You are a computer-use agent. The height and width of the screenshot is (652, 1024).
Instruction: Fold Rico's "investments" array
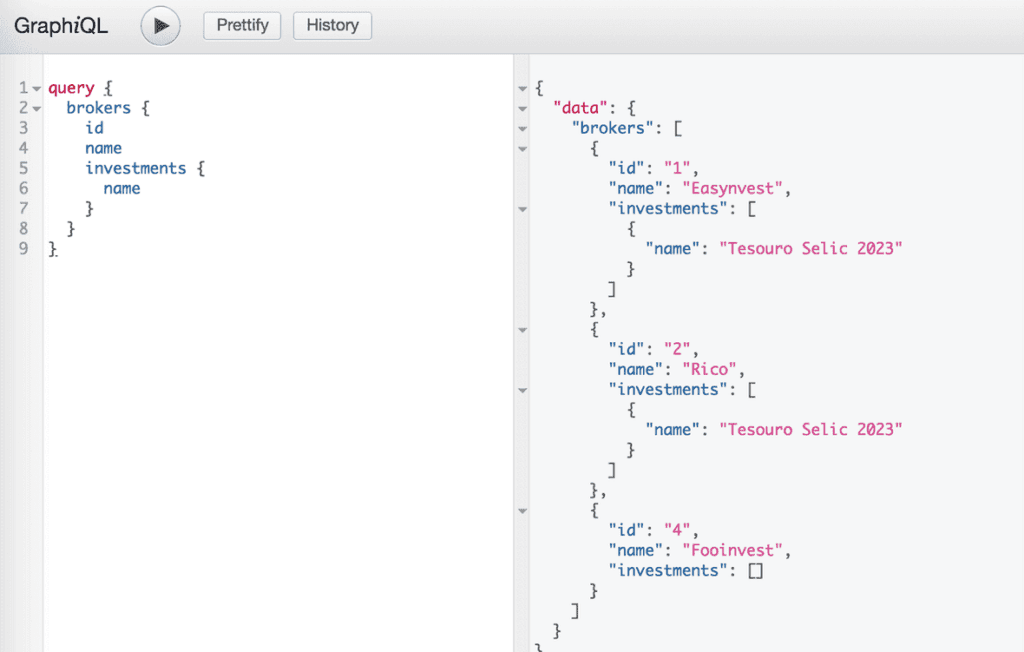pos(522,390)
